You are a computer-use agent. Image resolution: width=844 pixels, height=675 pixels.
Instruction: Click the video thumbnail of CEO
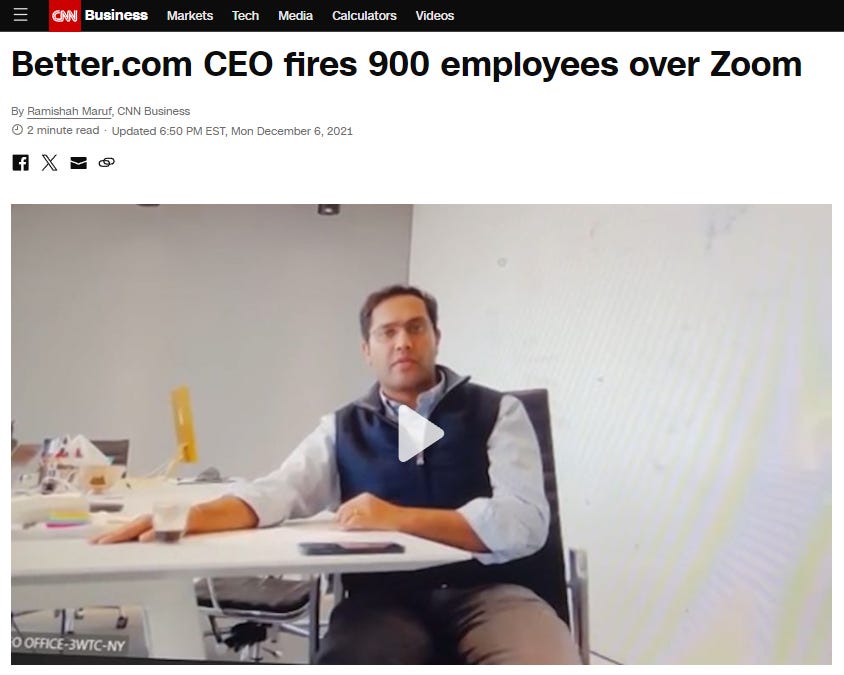(421, 434)
